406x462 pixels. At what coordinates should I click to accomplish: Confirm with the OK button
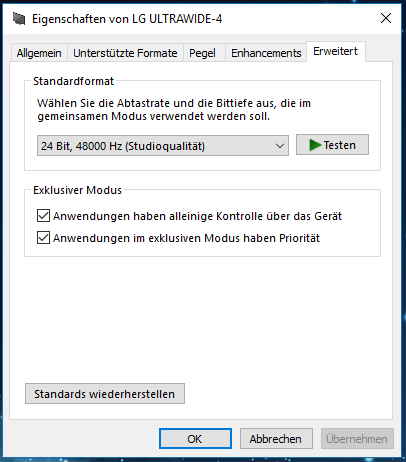click(x=195, y=439)
